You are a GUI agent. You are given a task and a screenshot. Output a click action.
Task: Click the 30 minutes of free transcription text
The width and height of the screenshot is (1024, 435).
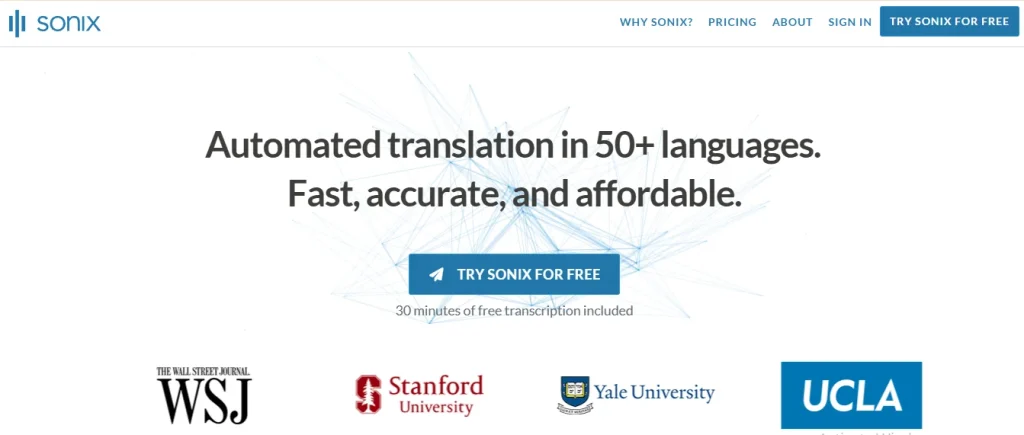click(x=514, y=311)
